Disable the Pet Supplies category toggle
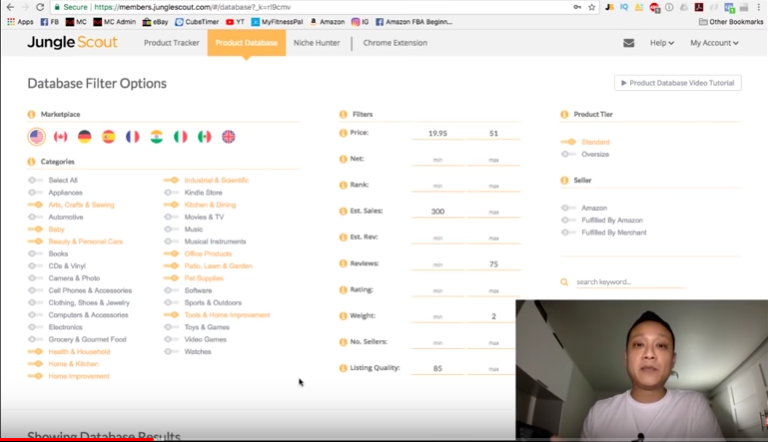The image size is (768, 442). pyautogui.click(x=171, y=278)
